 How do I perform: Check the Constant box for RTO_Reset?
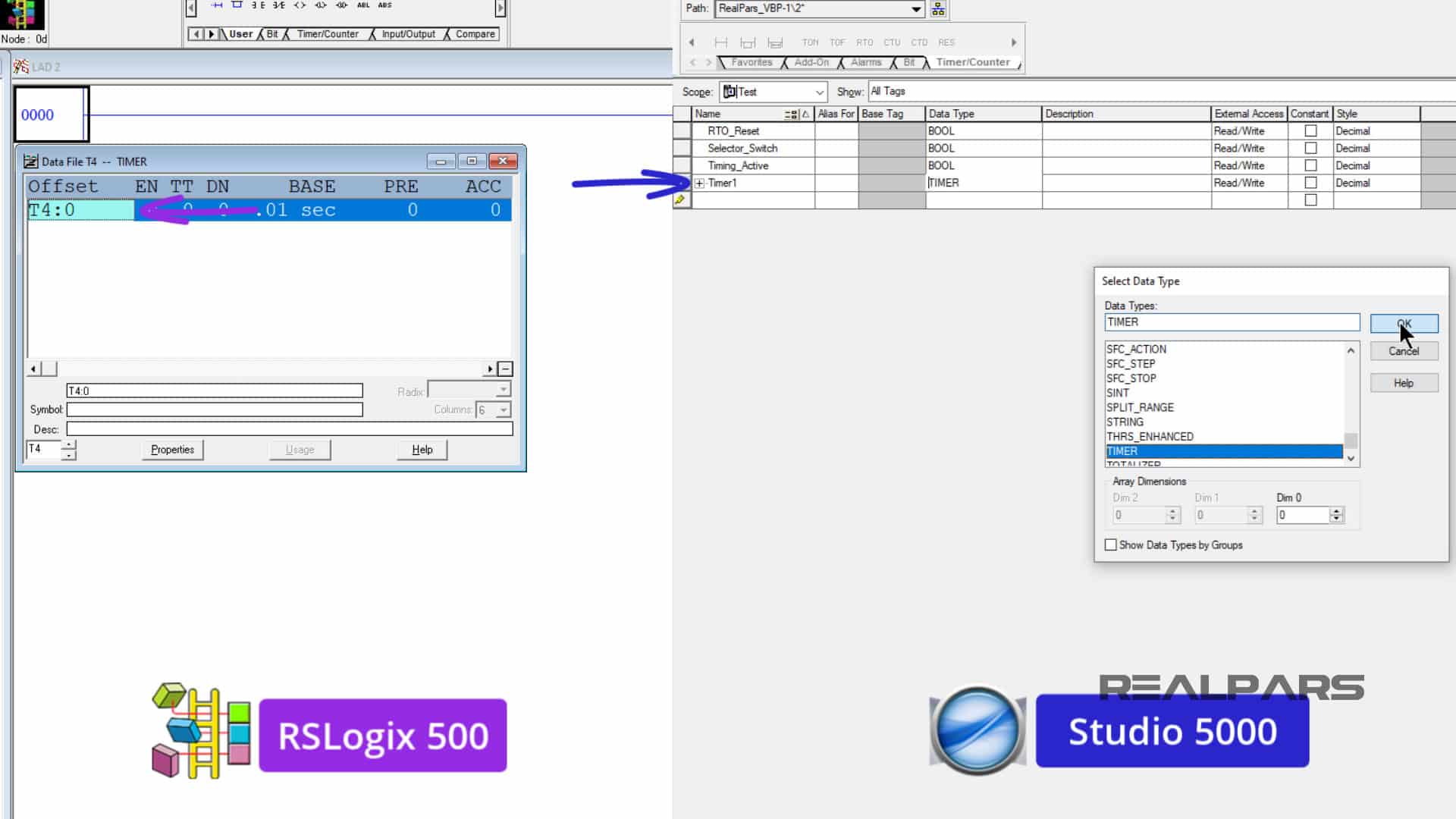[1310, 130]
